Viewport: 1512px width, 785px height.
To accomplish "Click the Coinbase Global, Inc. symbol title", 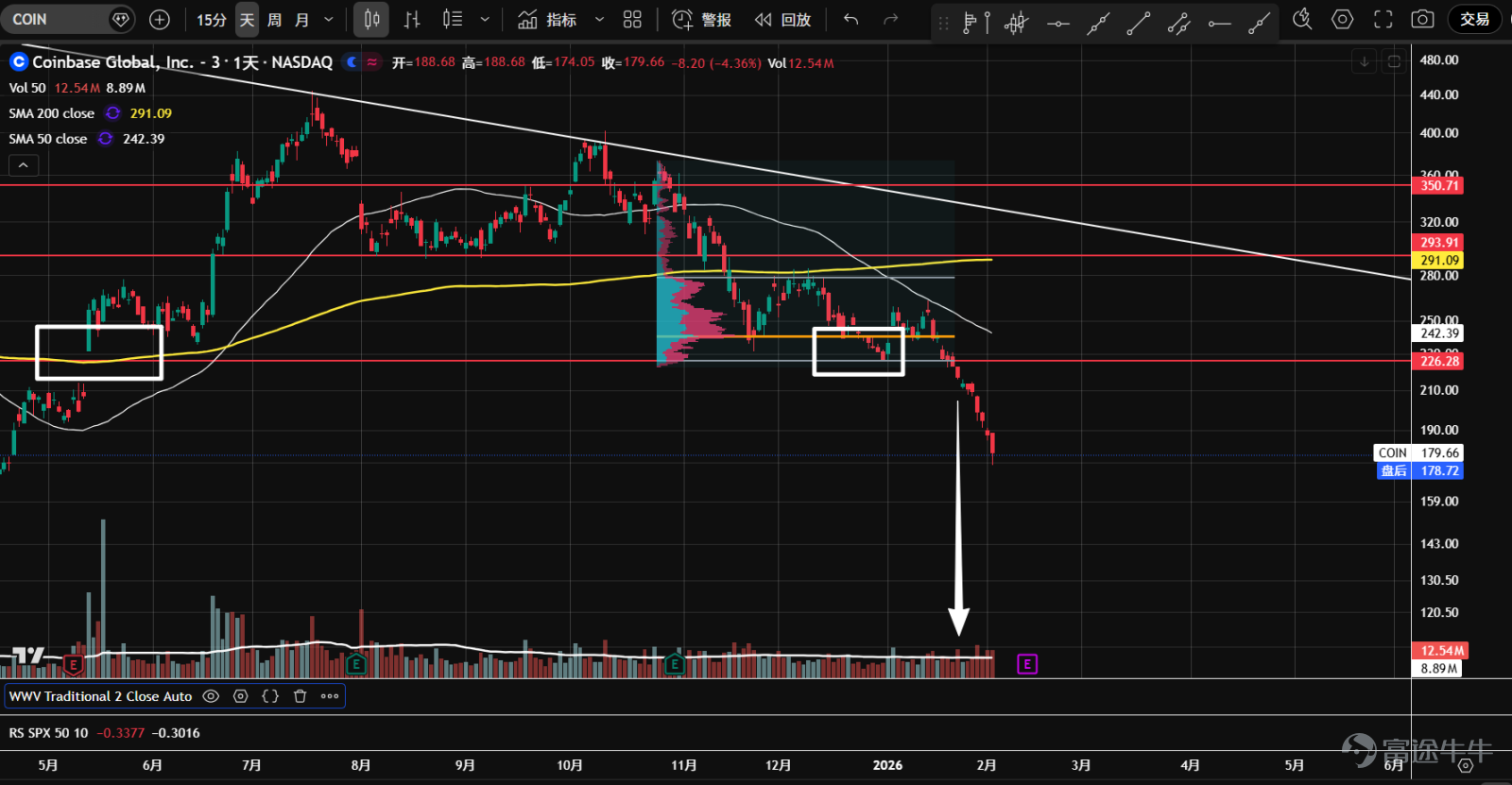I will point(112,62).
